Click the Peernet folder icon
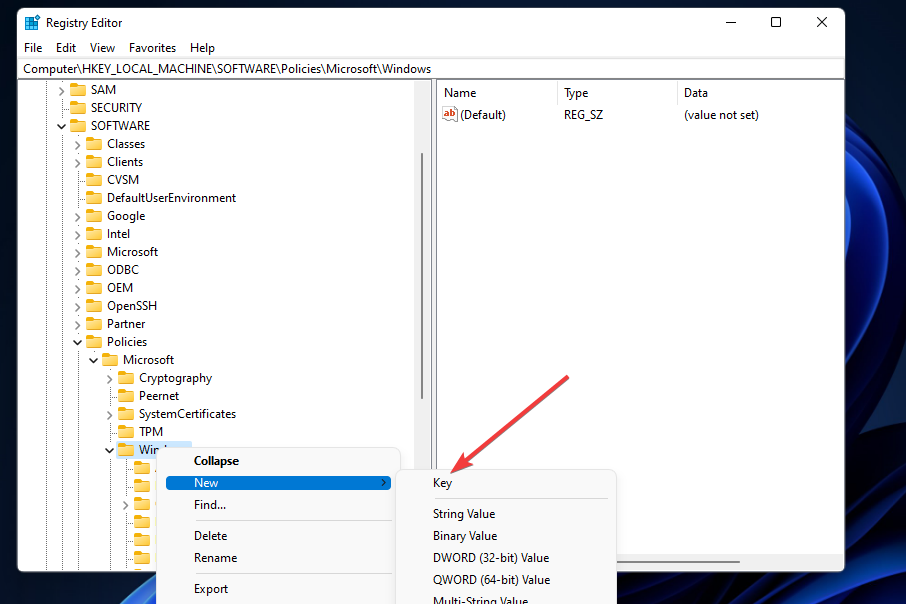This screenshot has height=604, width=906. [x=125, y=395]
